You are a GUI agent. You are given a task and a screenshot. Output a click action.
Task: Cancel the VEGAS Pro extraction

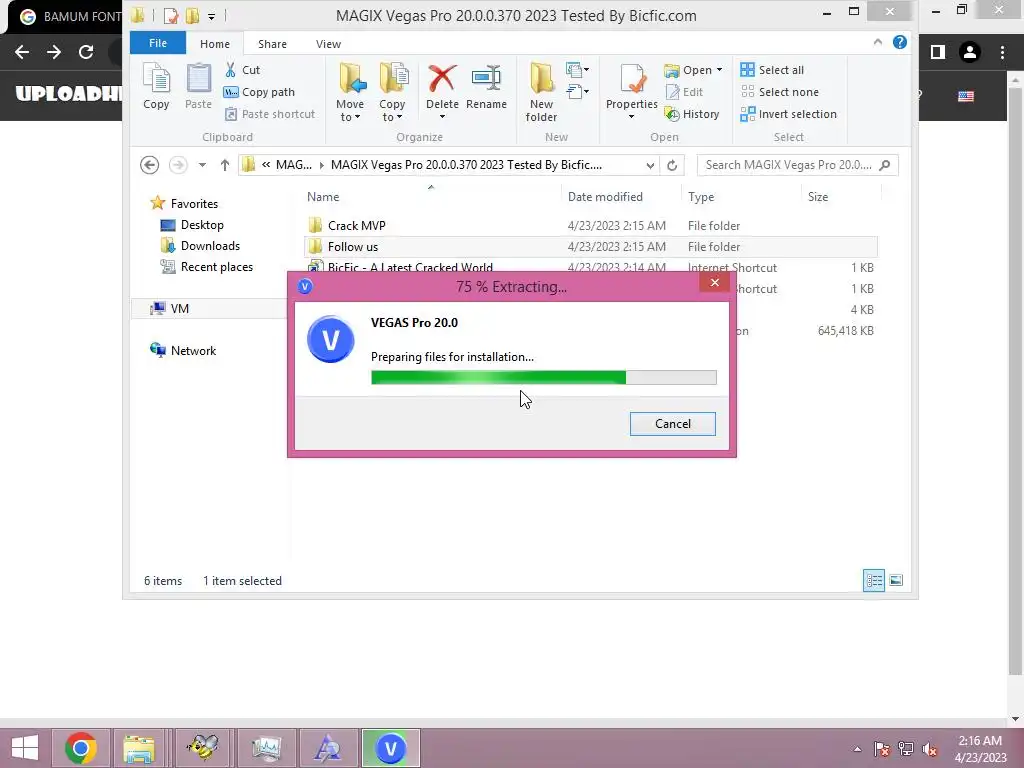pos(673,424)
